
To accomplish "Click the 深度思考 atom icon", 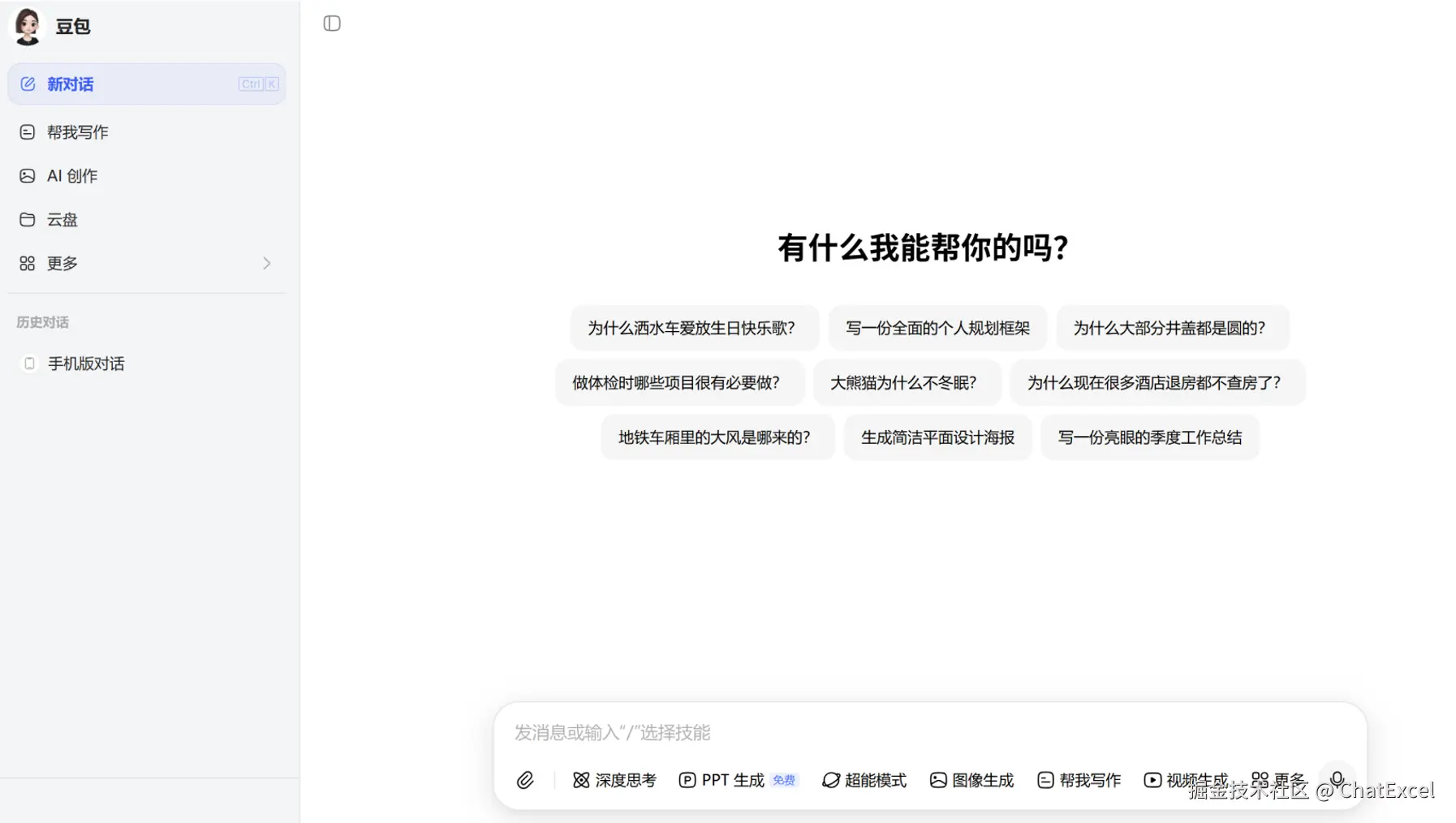I will [581, 780].
